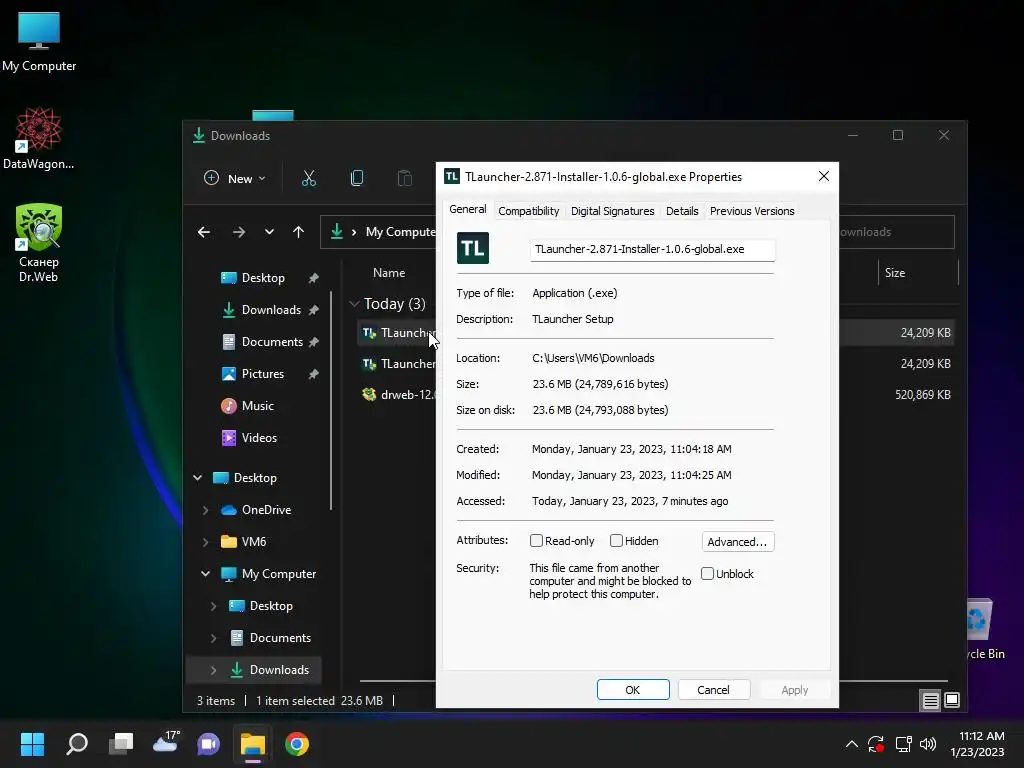The height and width of the screenshot is (768, 1024).
Task: Switch to large thumbnails view icon
Action: (x=952, y=700)
